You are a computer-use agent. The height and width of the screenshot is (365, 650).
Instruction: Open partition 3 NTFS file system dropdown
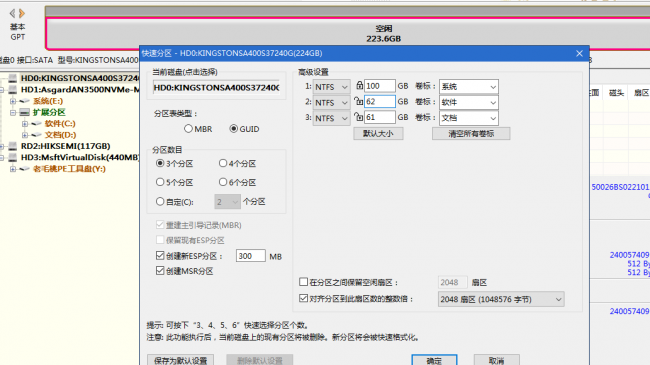tap(332, 118)
